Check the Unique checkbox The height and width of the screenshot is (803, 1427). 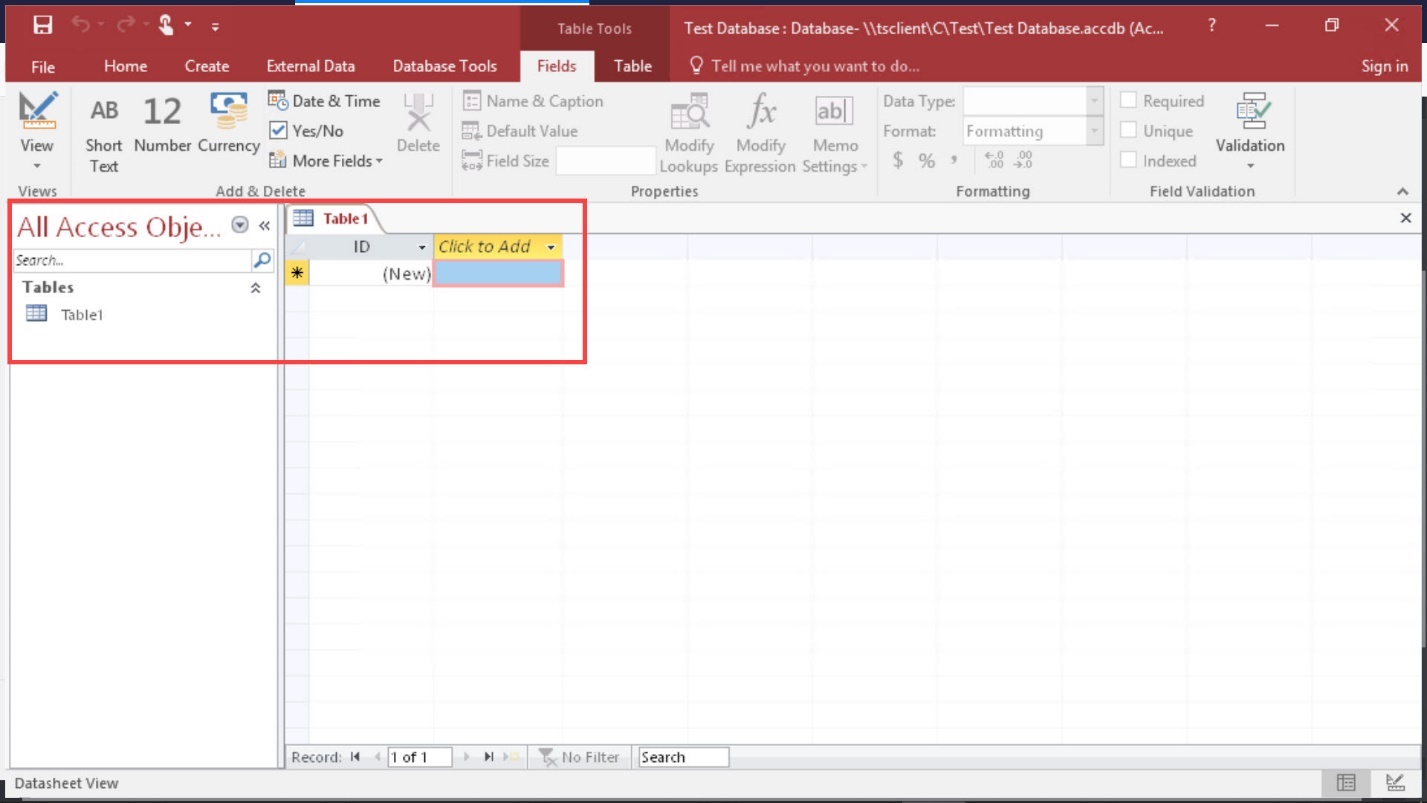pyautogui.click(x=1129, y=131)
